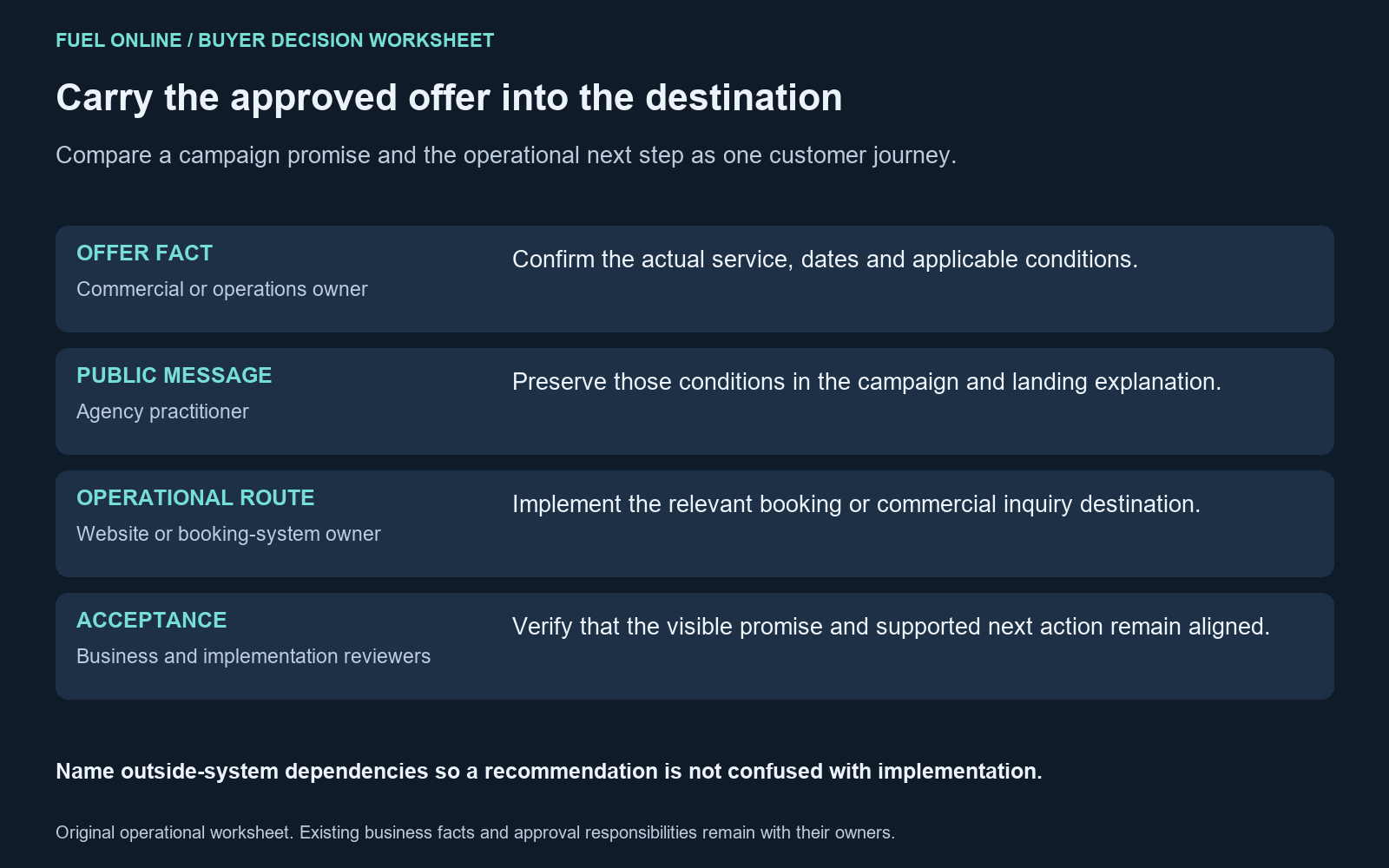Viewport: 1389px width, 868px height.
Task: Select Implement the relevant booking description
Action: (x=856, y=504)
